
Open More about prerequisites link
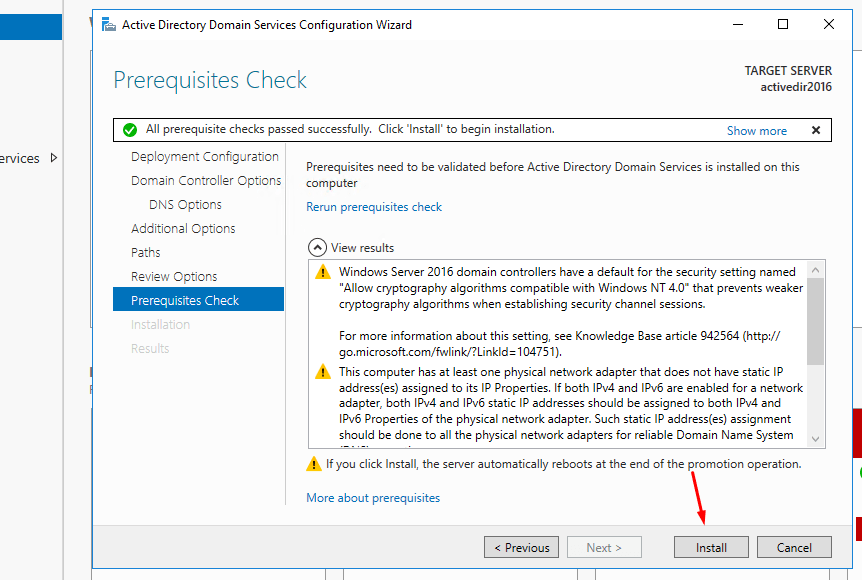pos(373,498)
